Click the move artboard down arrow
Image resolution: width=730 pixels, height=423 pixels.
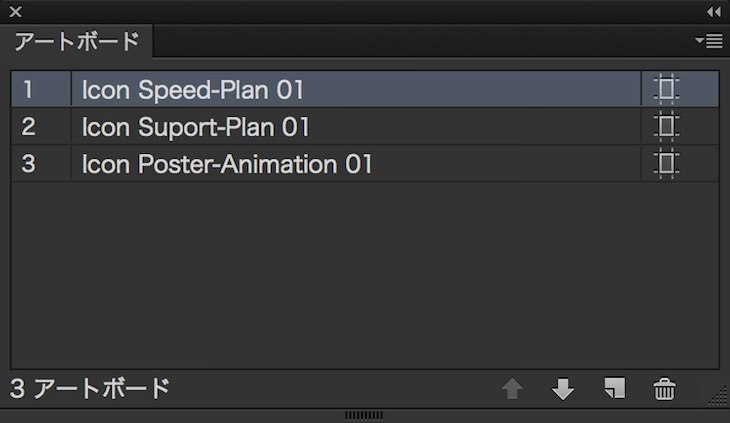tap(563, 389)
